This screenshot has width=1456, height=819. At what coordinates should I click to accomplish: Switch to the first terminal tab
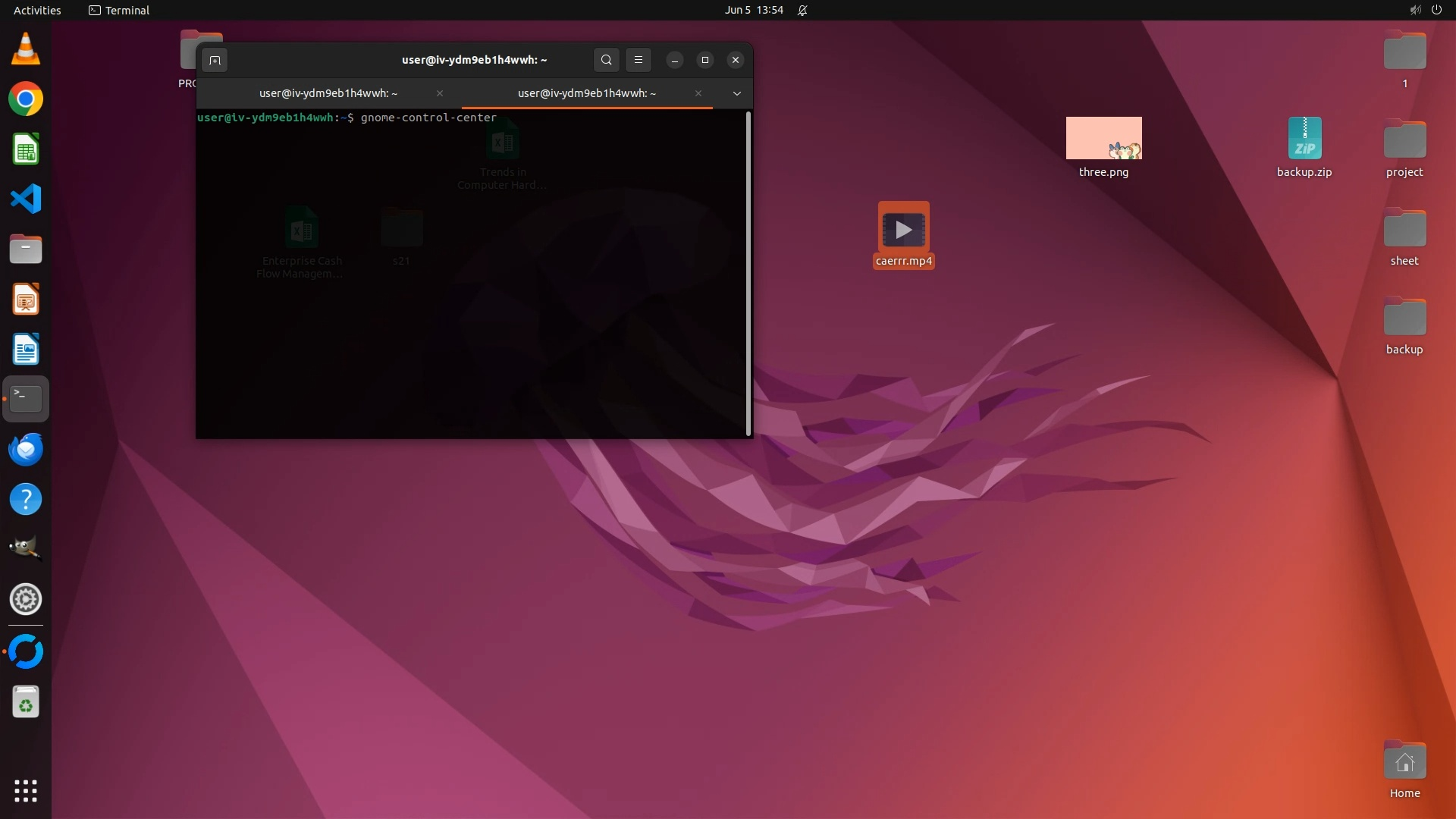[328, 93]
